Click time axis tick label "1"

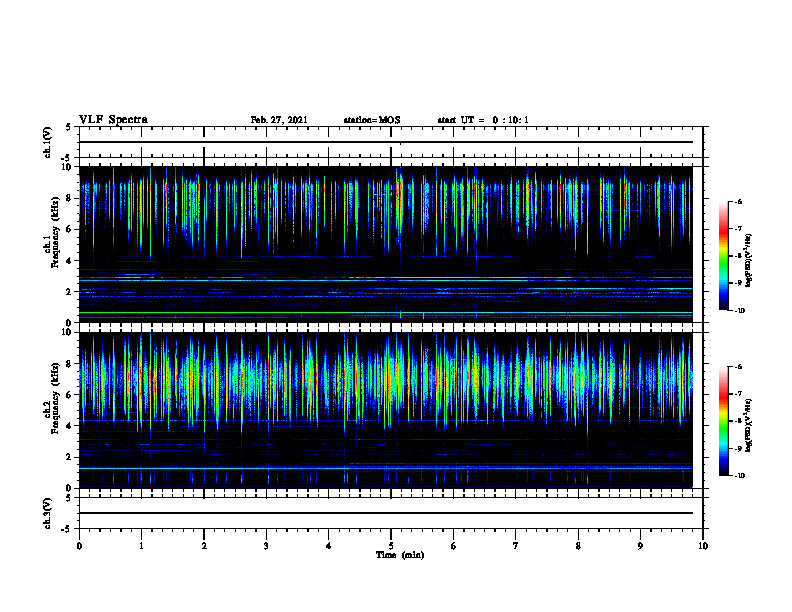[141, 546]
